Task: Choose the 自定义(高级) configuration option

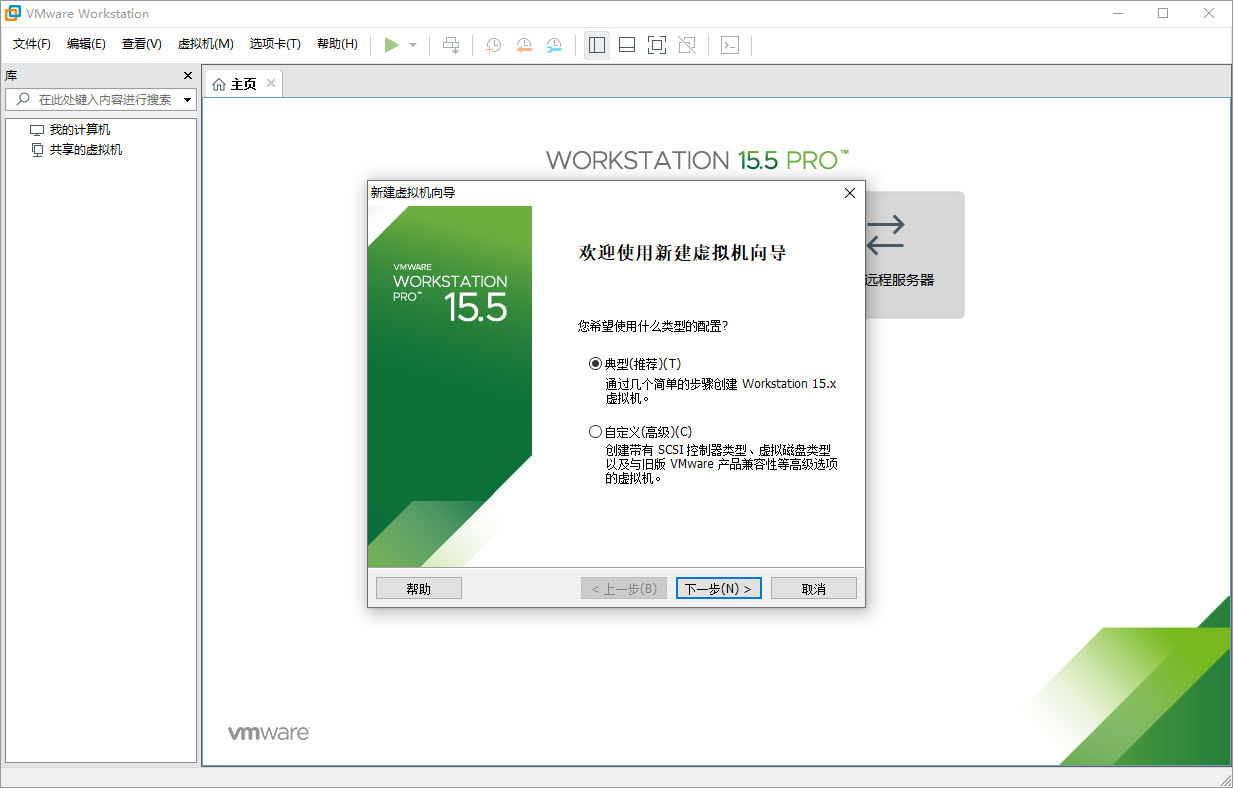Action: (595, 431)
